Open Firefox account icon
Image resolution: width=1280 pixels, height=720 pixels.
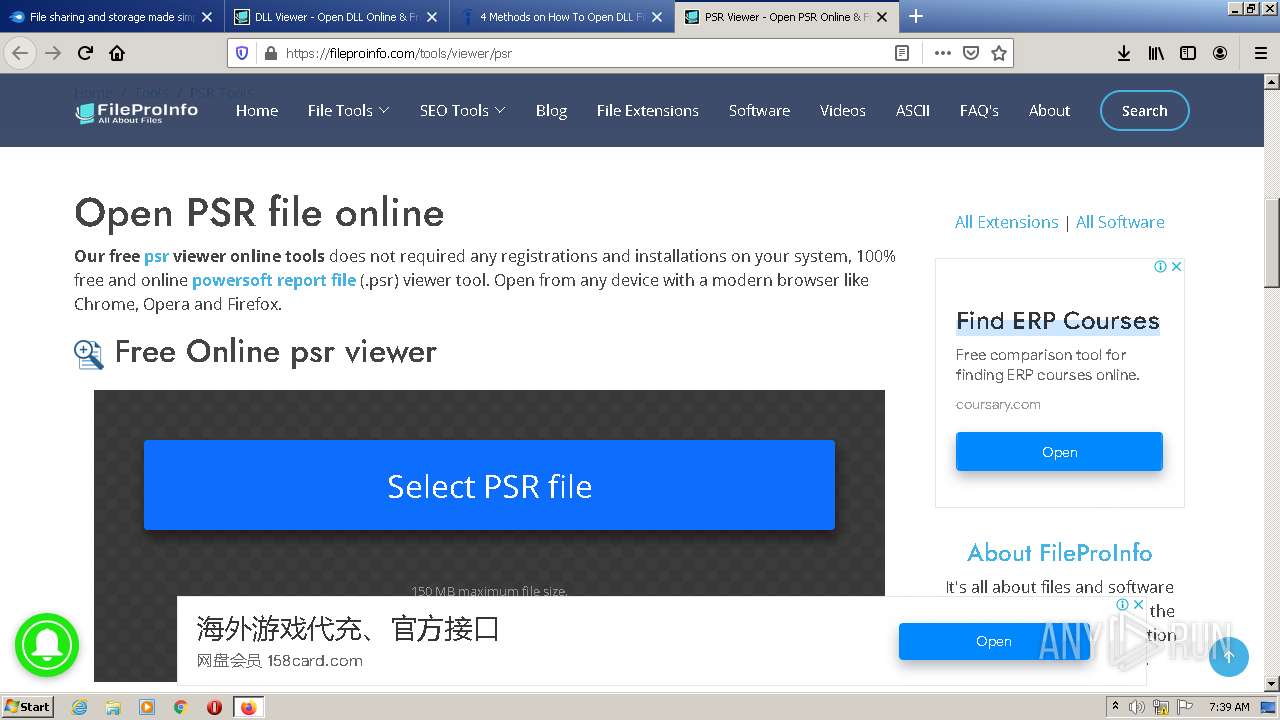pyautogui.click(x=1220, y=53)
